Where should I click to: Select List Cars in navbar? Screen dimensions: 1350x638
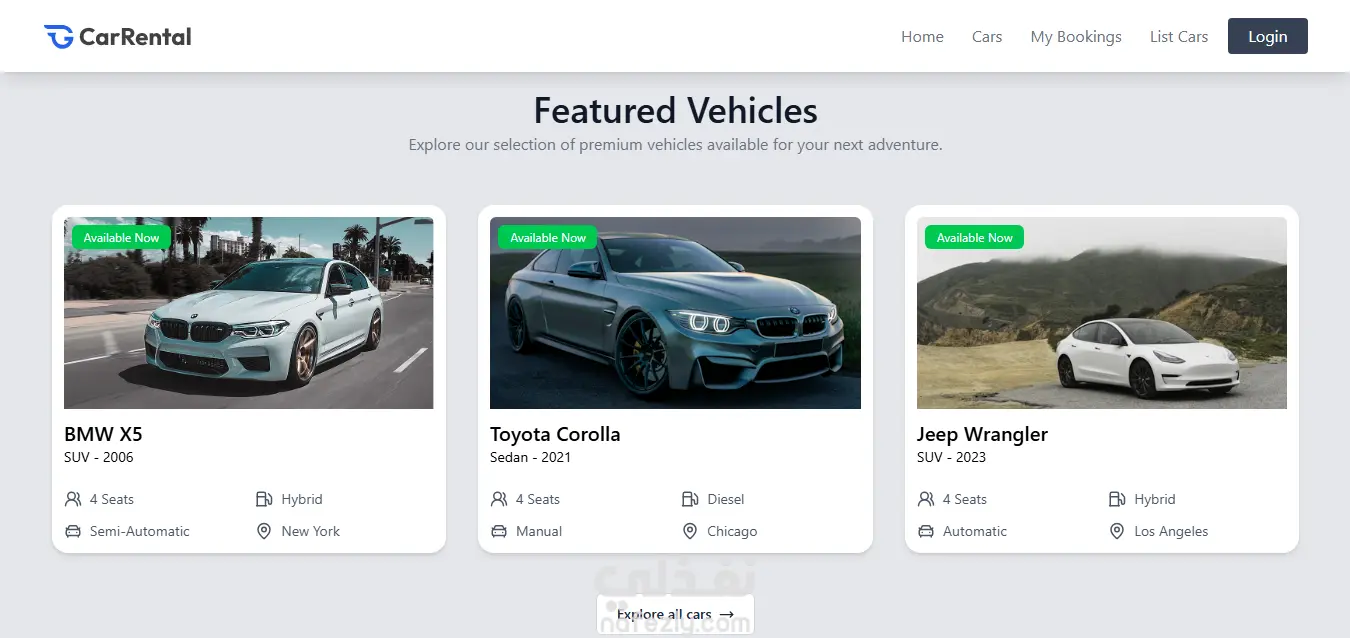tap(1179, 37)
